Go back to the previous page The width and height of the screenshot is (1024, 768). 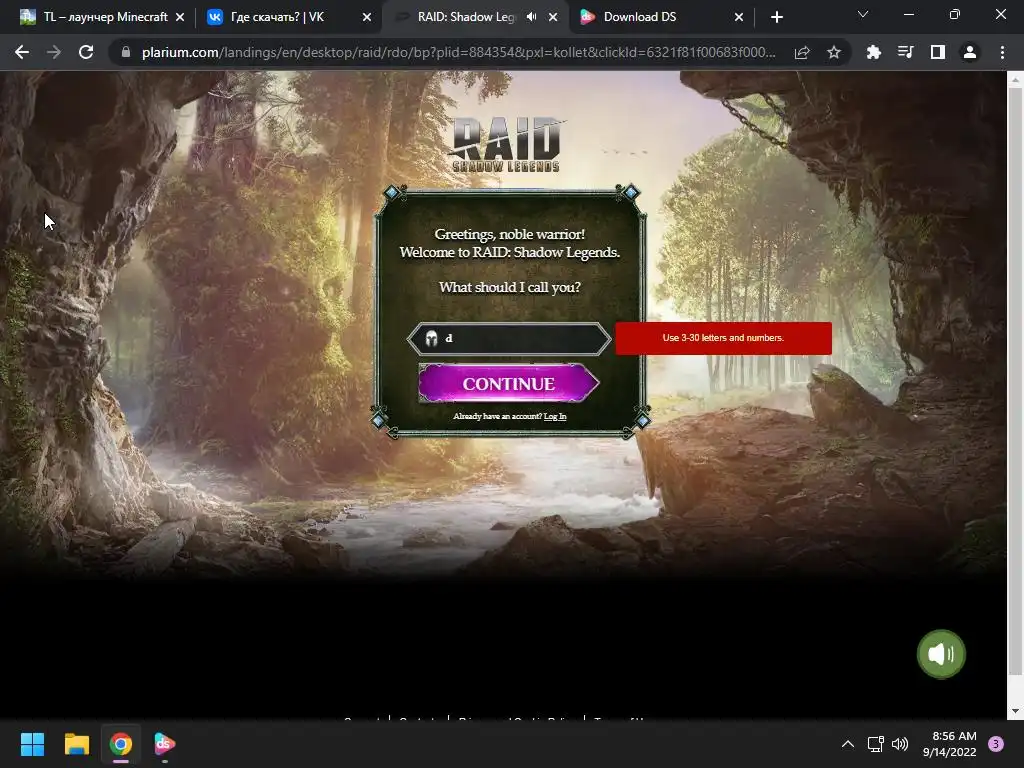(x=22, y=52)
